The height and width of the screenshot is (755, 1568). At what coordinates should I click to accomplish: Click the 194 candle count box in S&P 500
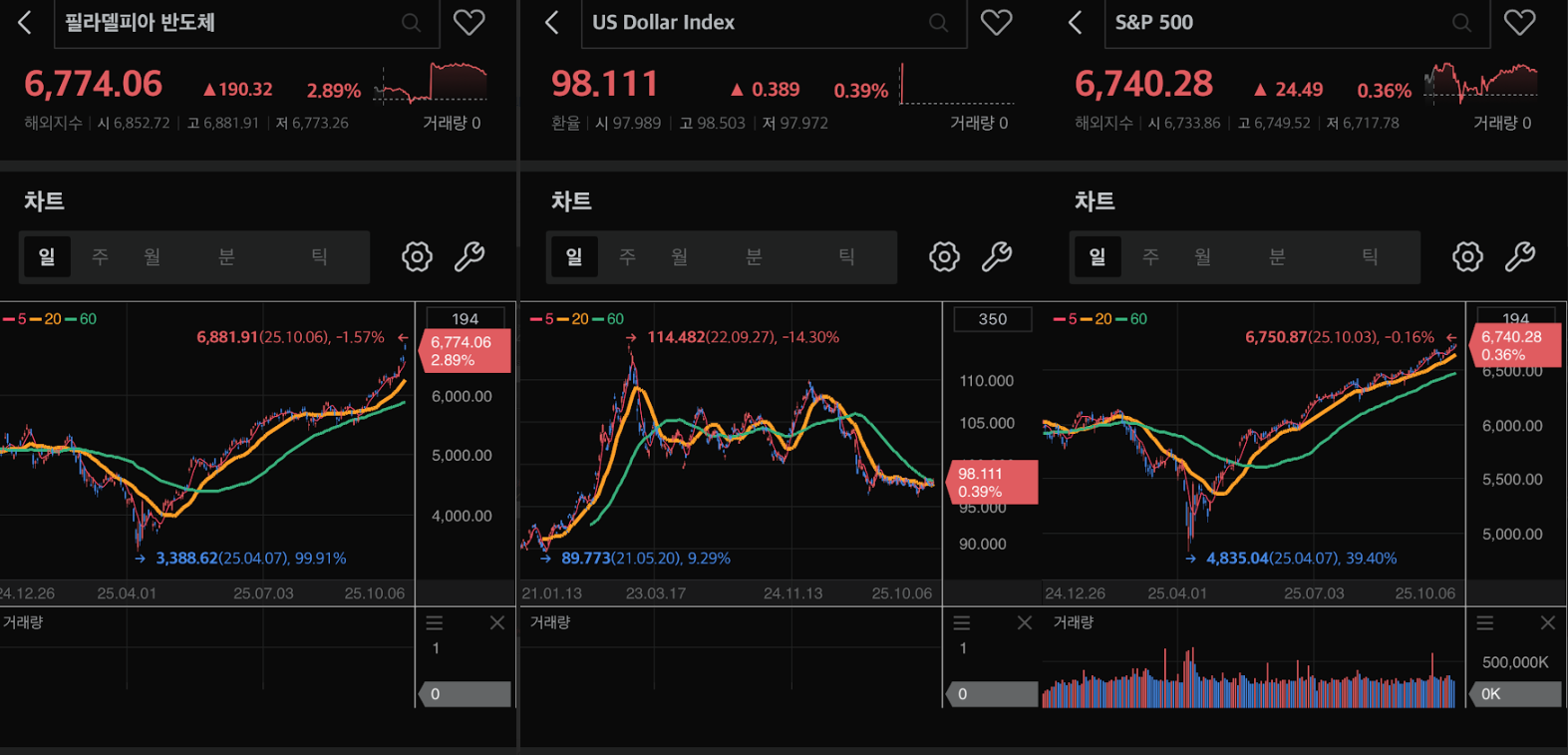pyautogui.click(x=1515, y=317)
